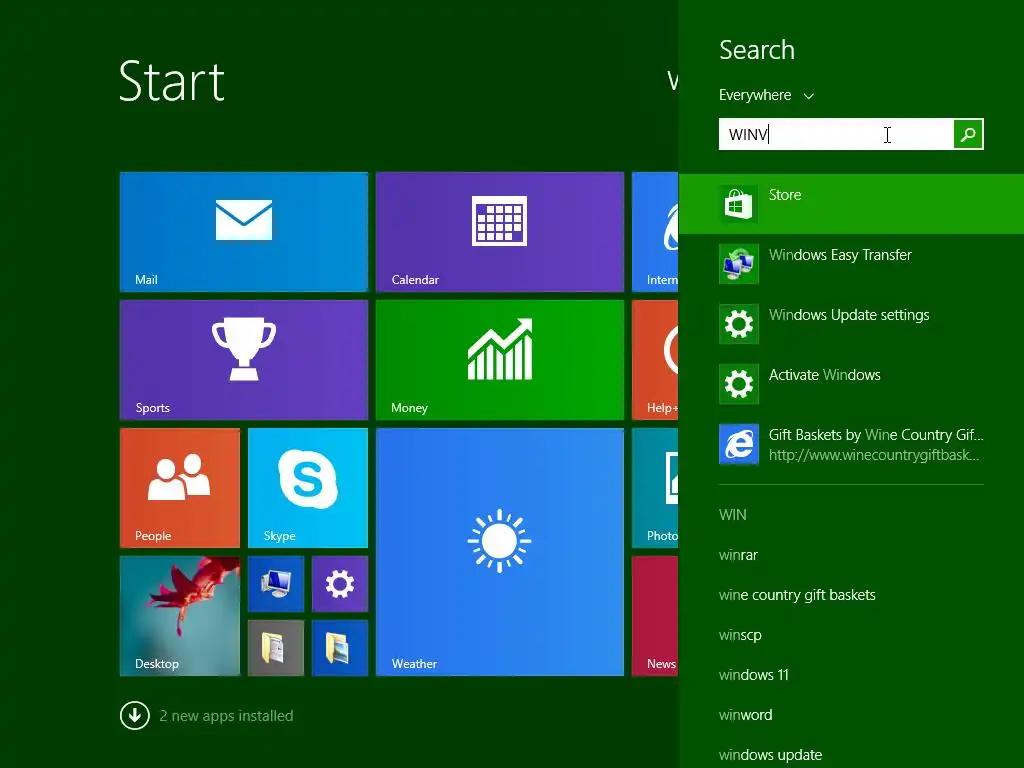The image size is (1024, 768).
Task: Click the winecountrygiftbask URL link
Action: point(874,455)
